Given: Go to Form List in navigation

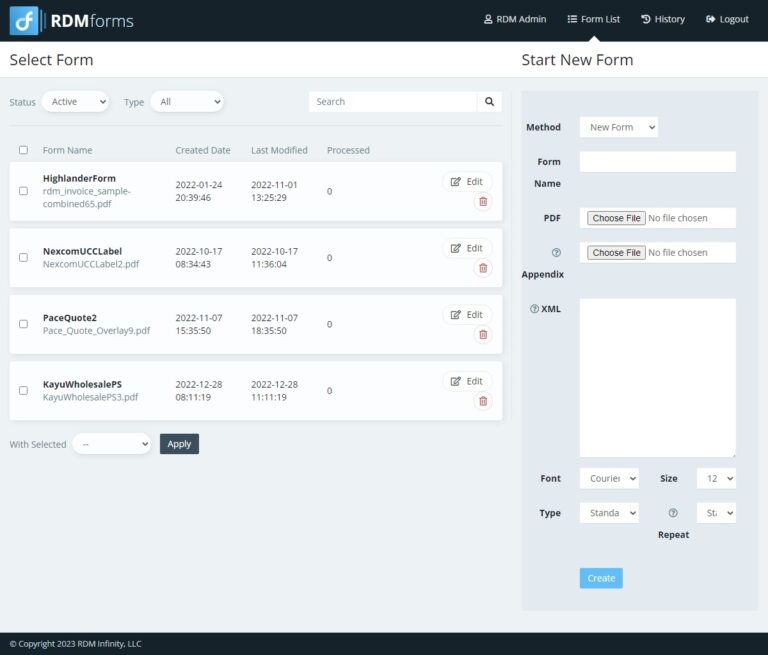Looking at the screenshot, I should [594, 19].
